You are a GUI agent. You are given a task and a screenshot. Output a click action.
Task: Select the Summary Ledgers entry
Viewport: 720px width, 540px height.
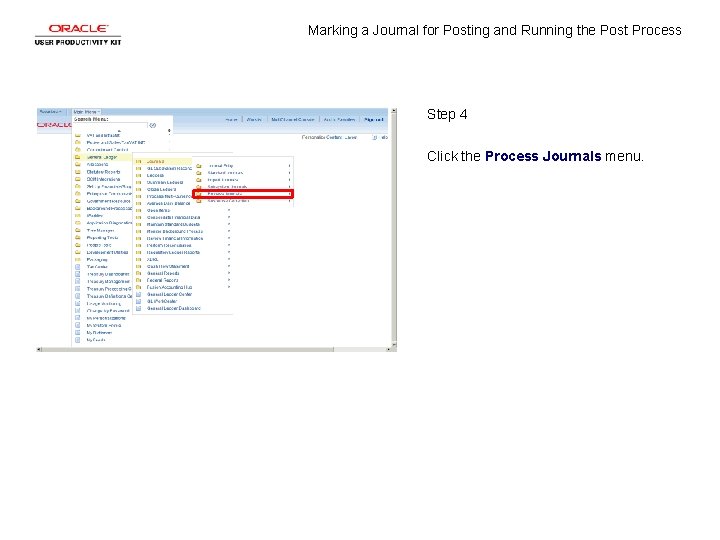click(165, 182)
